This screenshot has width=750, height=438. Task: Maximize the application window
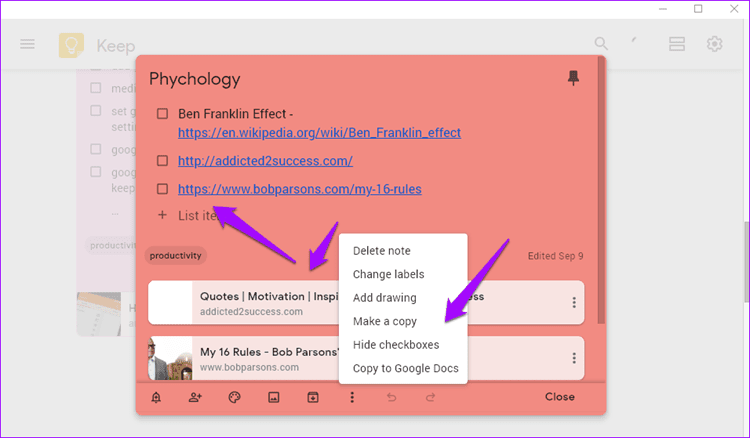tap(698, 9)
